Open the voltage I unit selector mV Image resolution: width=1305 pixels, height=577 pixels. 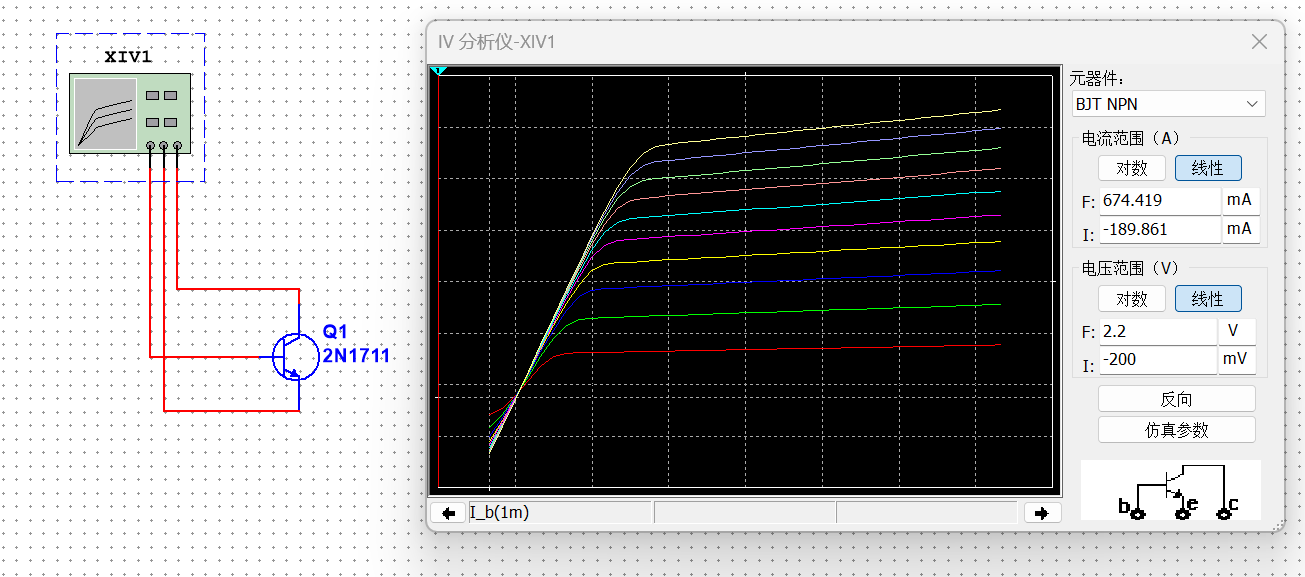tap(1237, 359)
